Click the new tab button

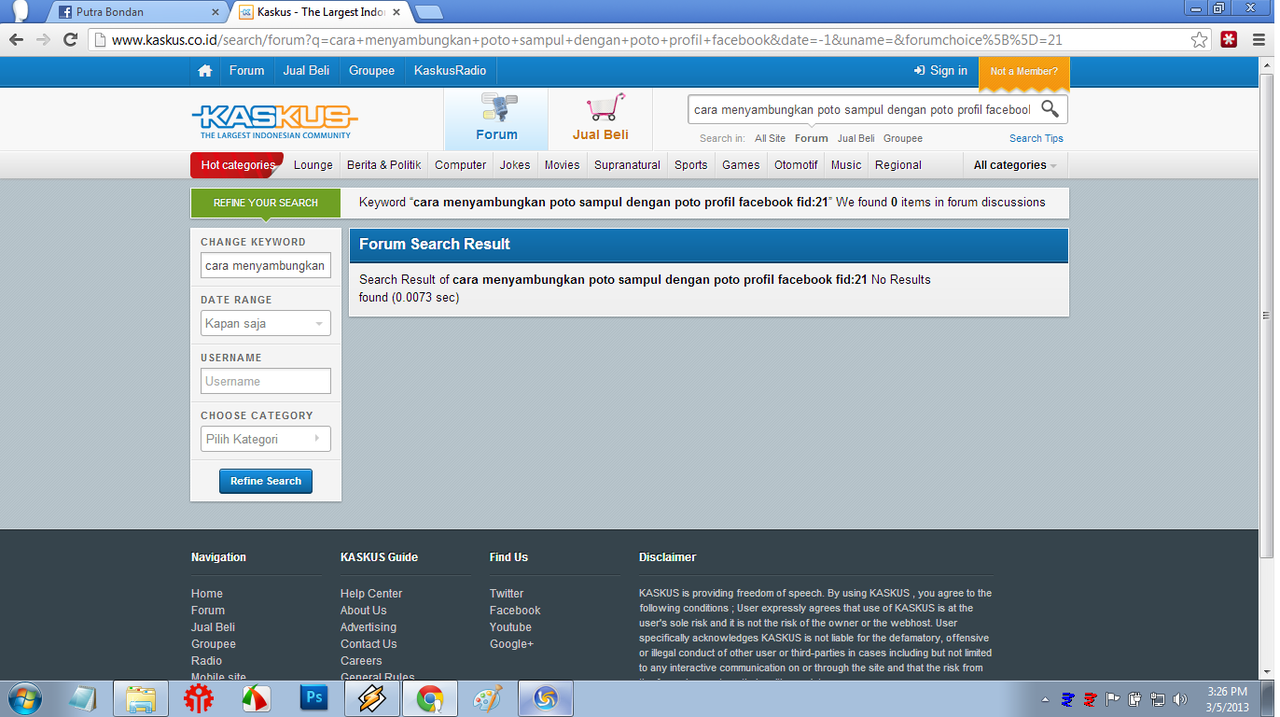pos(429,12)
